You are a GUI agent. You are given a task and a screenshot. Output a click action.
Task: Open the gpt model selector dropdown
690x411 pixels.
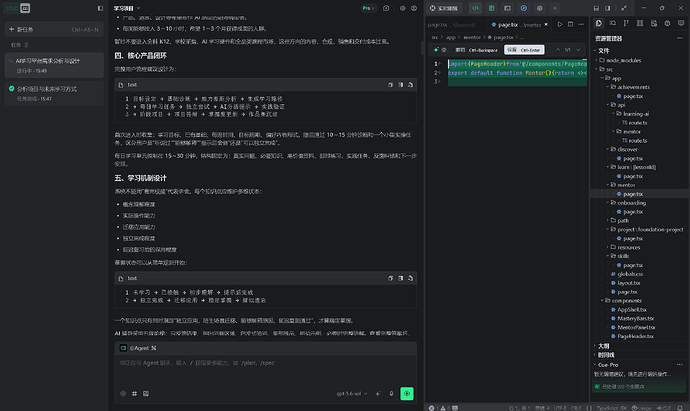(352, 393)
